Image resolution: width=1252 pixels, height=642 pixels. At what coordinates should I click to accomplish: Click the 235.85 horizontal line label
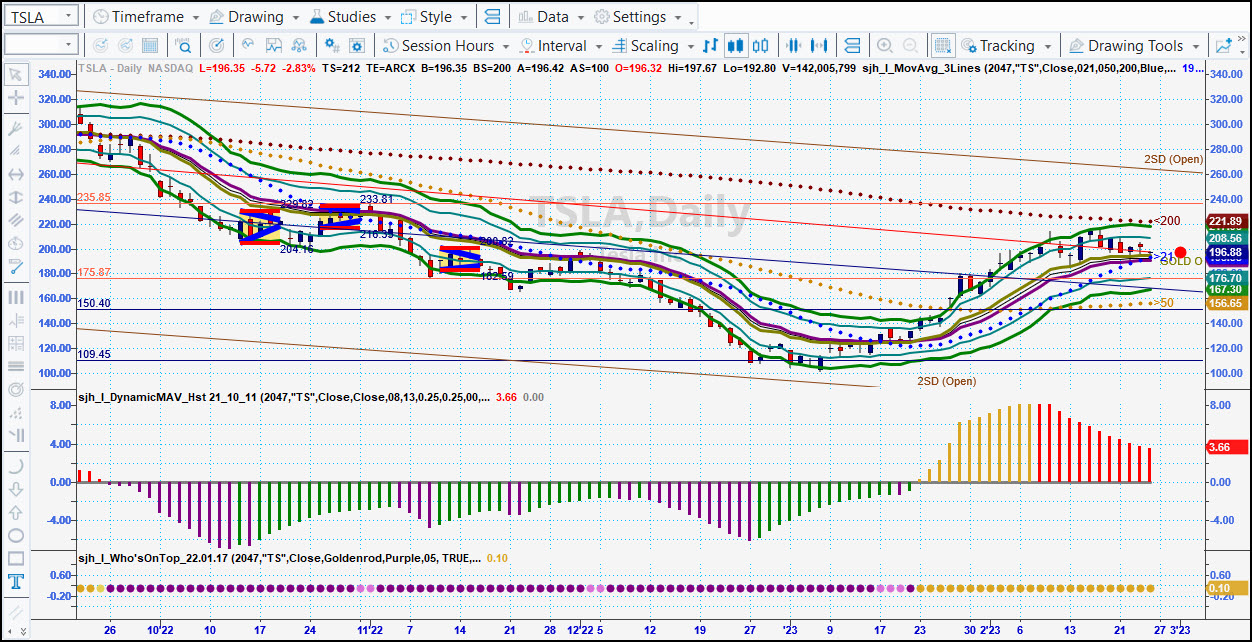point(93,198)
